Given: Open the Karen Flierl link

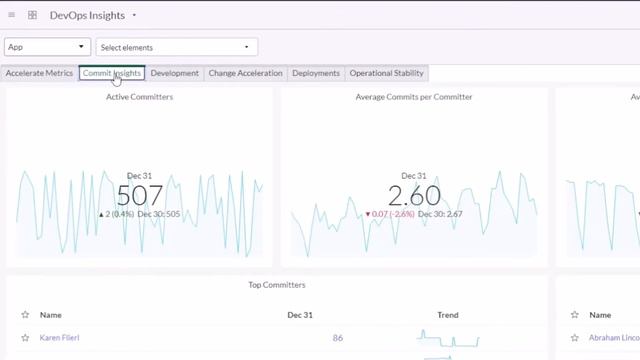Looking at the screenshot, I should point(60,338).
